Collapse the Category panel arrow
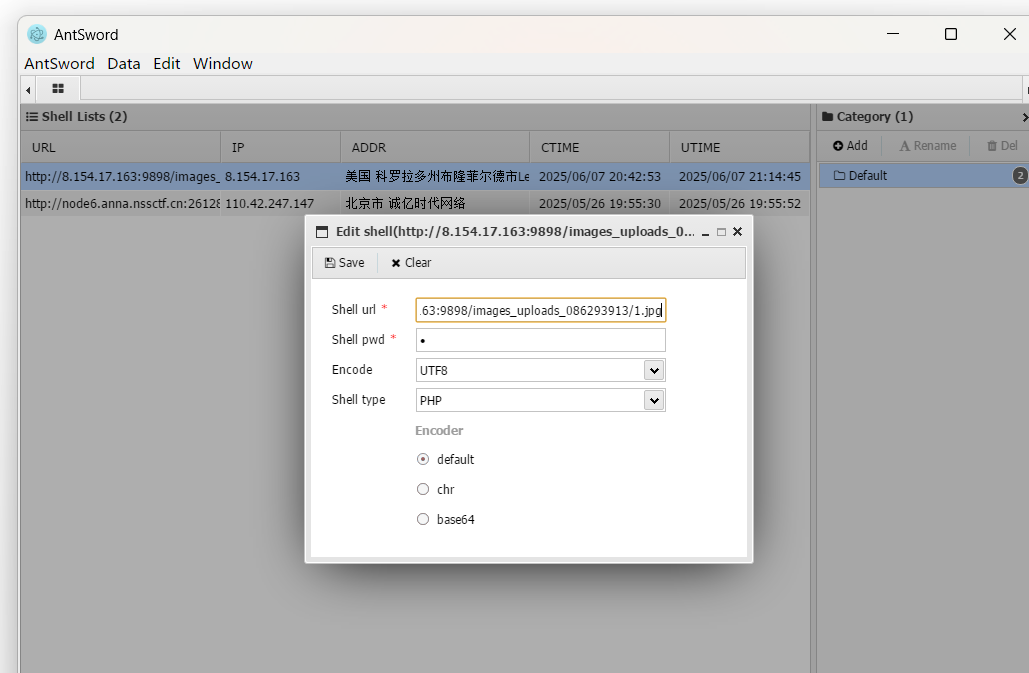 1024,117
